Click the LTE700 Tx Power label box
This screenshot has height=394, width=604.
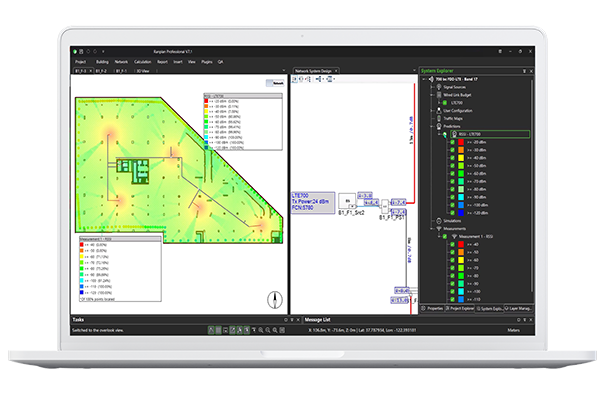313,202
